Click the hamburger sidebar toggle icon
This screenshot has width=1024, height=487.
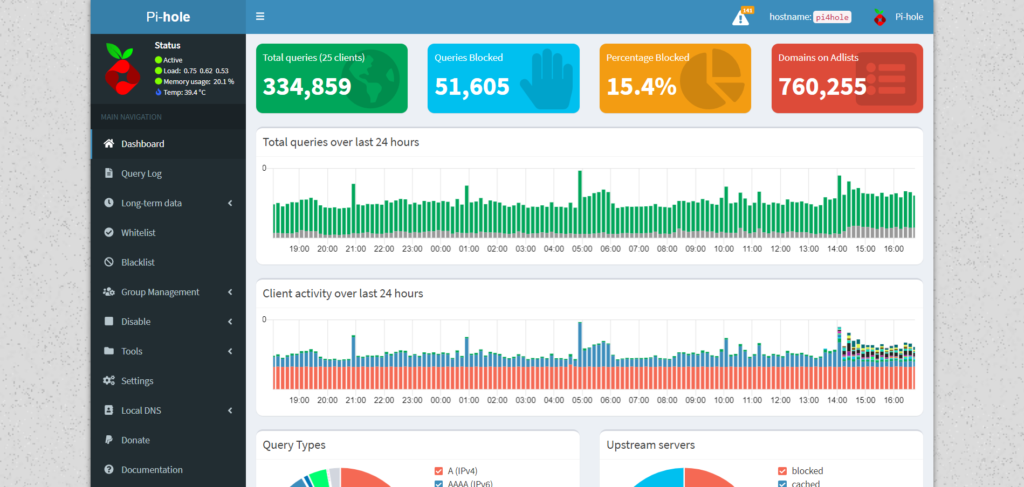point(260,16)
